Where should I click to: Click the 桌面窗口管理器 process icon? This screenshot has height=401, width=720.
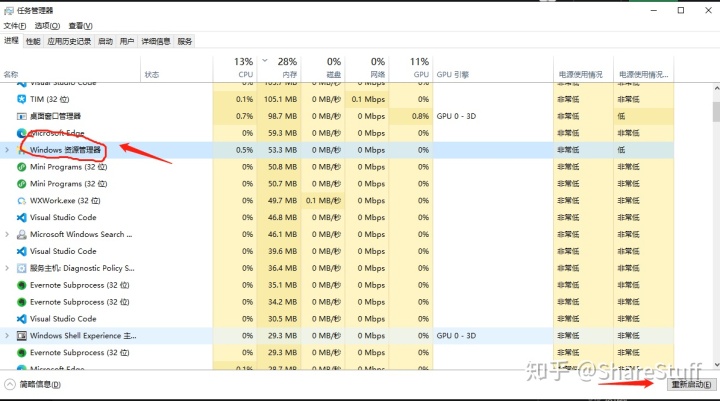(22, 116)
